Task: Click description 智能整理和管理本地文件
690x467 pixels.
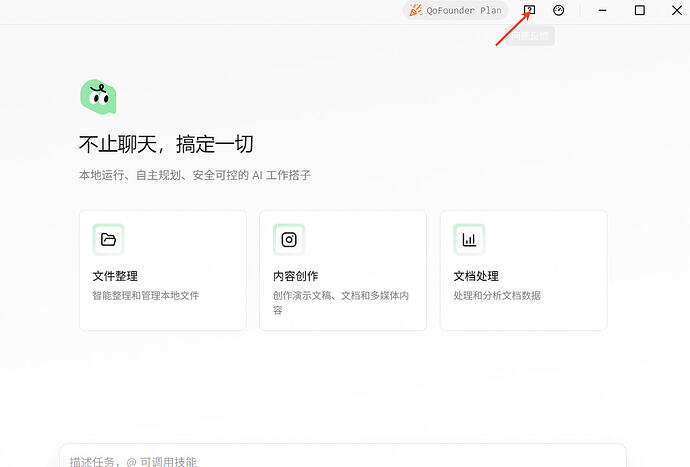Action: (x=146, y=295)
